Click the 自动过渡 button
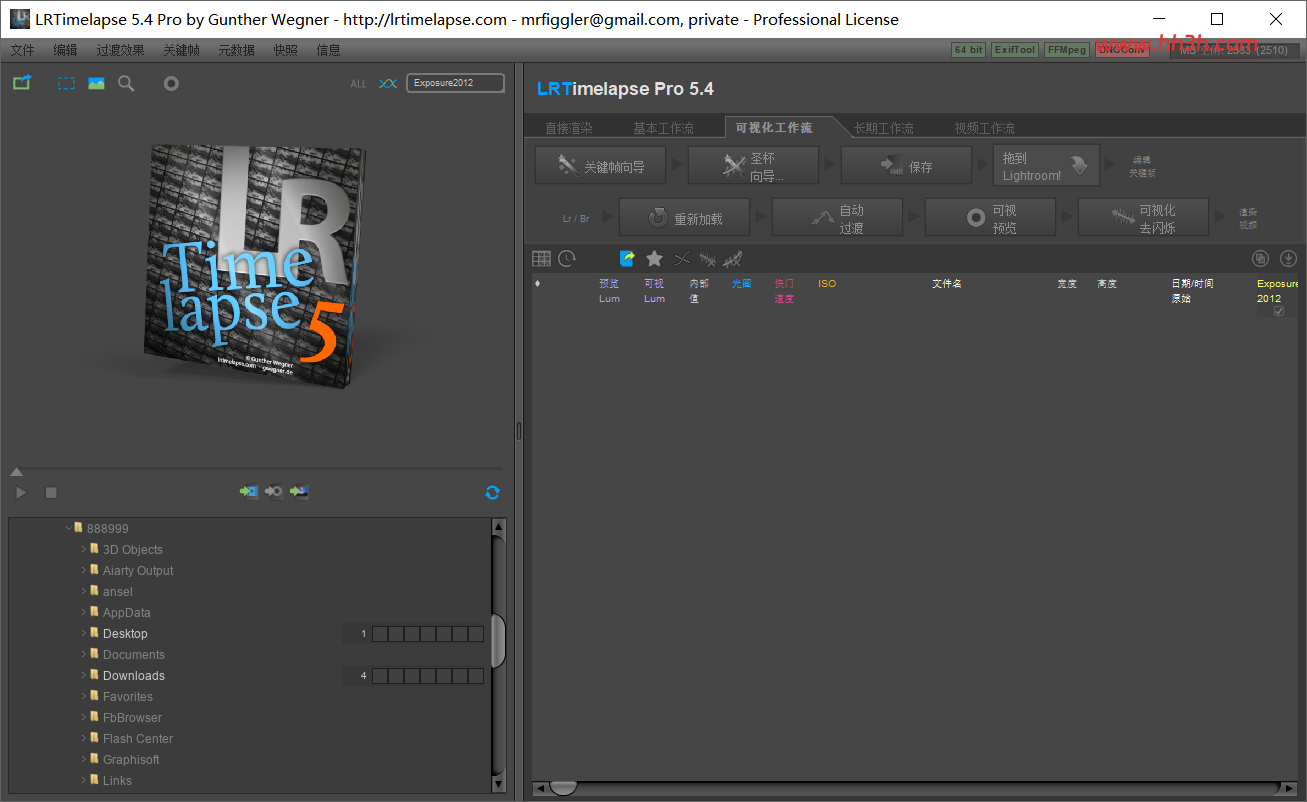Screen dimensions: 1307x802 [x=837, y=217]
